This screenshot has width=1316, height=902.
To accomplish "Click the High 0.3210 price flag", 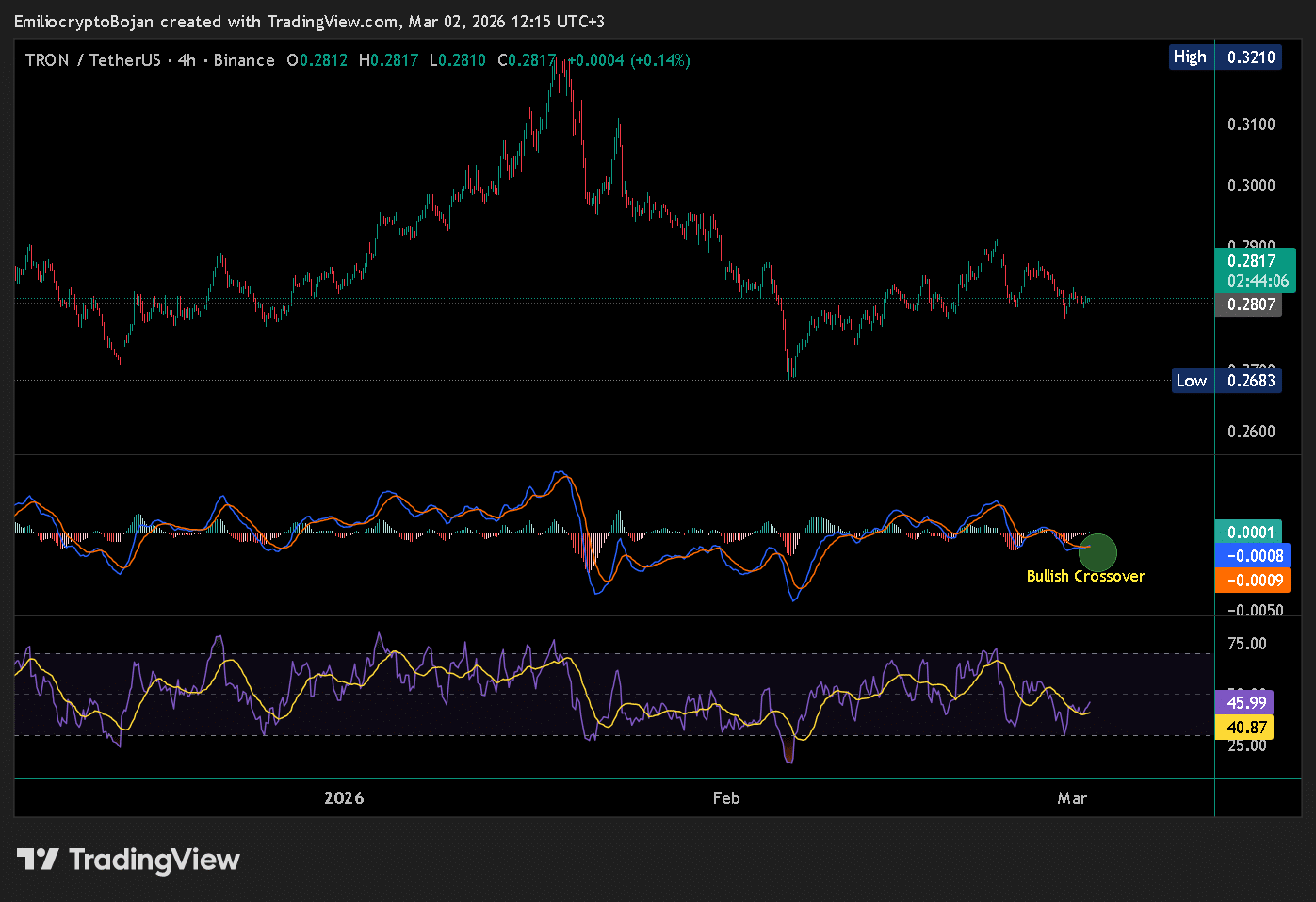I will click(x=1226, y=57).
